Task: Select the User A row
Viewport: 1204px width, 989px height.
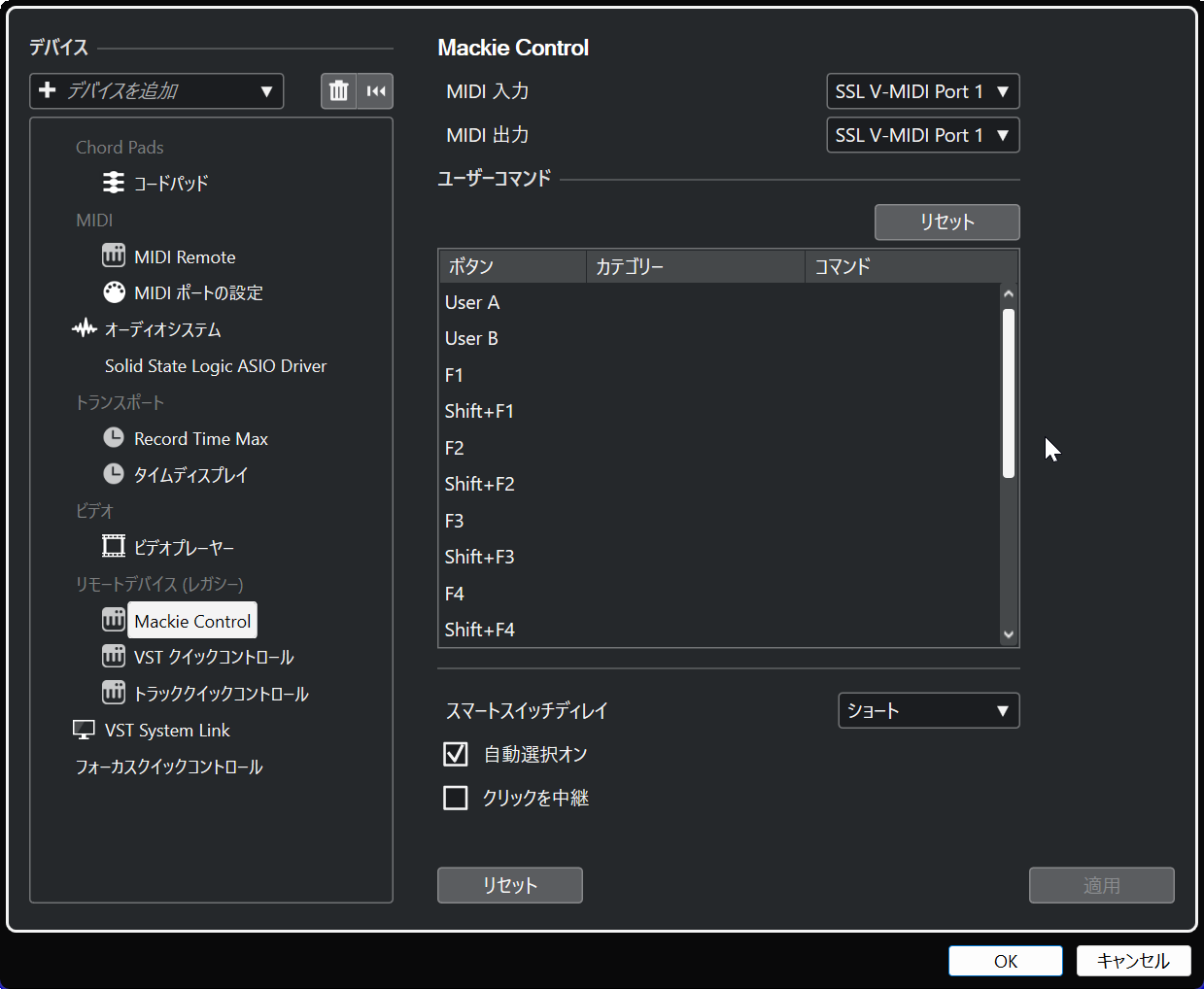Action: pos(719,302)
